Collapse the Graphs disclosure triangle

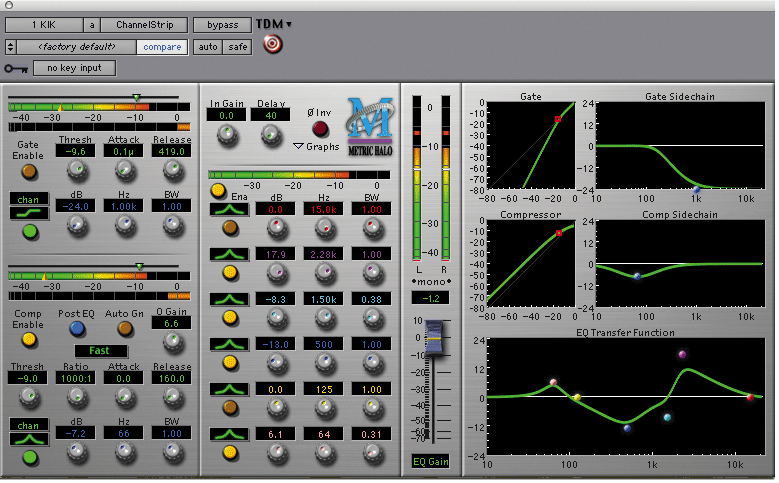pos(298,147)
